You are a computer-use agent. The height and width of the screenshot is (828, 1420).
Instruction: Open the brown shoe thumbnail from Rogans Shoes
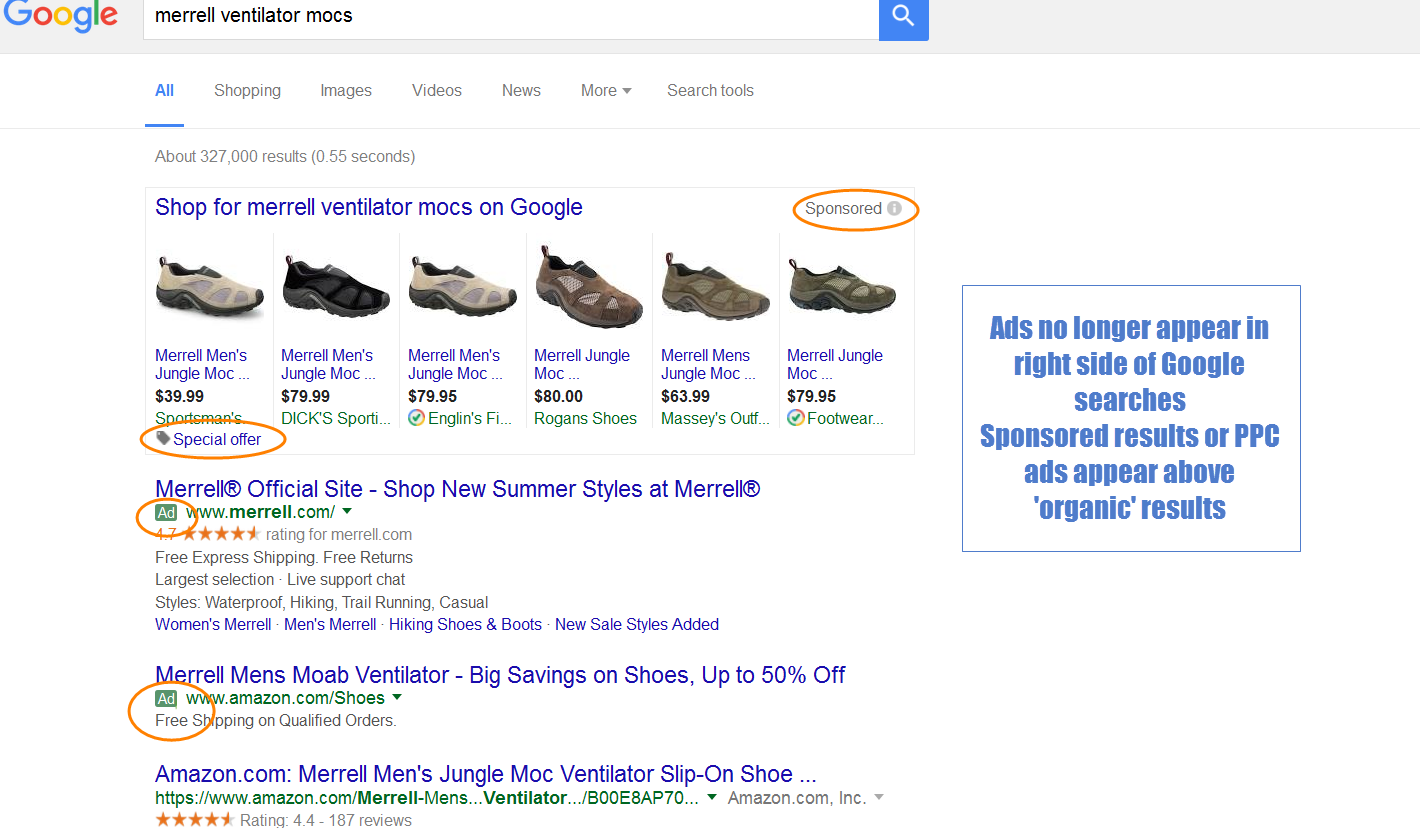589,287
